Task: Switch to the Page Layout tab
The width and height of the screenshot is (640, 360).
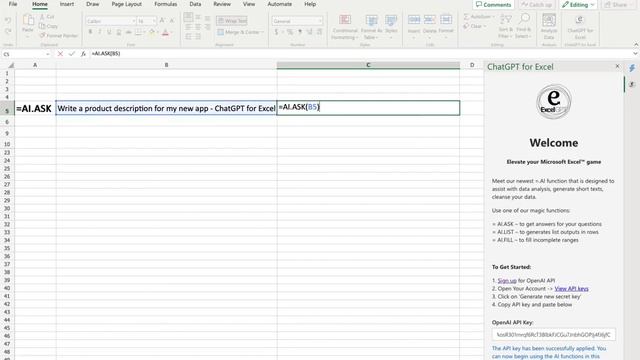Action: pos(127,4)
